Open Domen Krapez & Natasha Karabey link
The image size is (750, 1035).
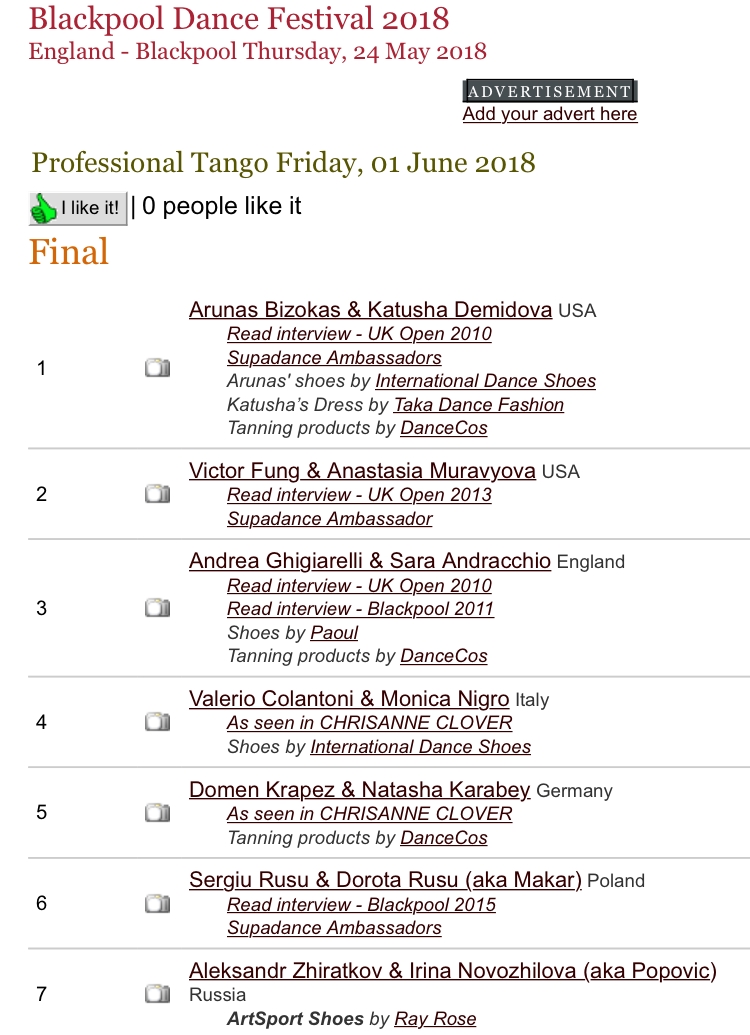click(359, 789)
